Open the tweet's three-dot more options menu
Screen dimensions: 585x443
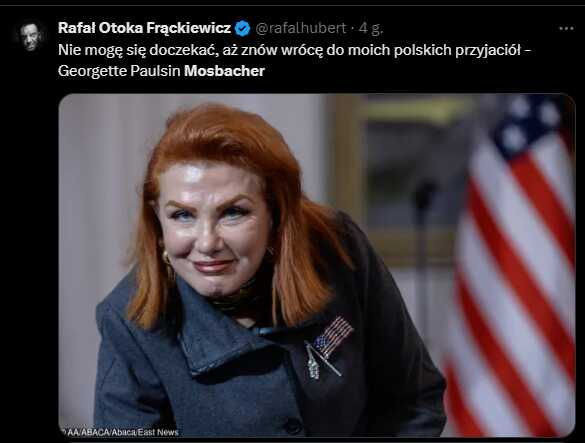[x=566, y=28]
